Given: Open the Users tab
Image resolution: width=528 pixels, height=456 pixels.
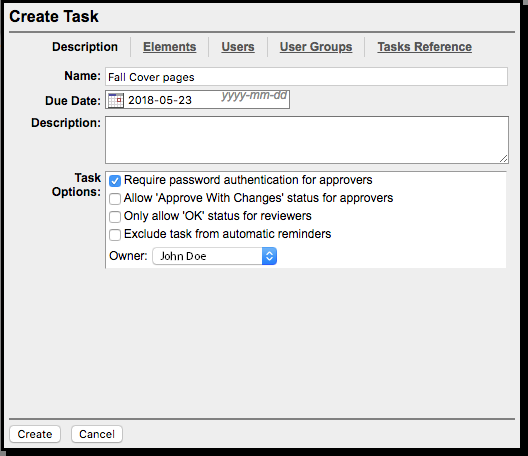Looking at the screenshot, I should (238, 46).
